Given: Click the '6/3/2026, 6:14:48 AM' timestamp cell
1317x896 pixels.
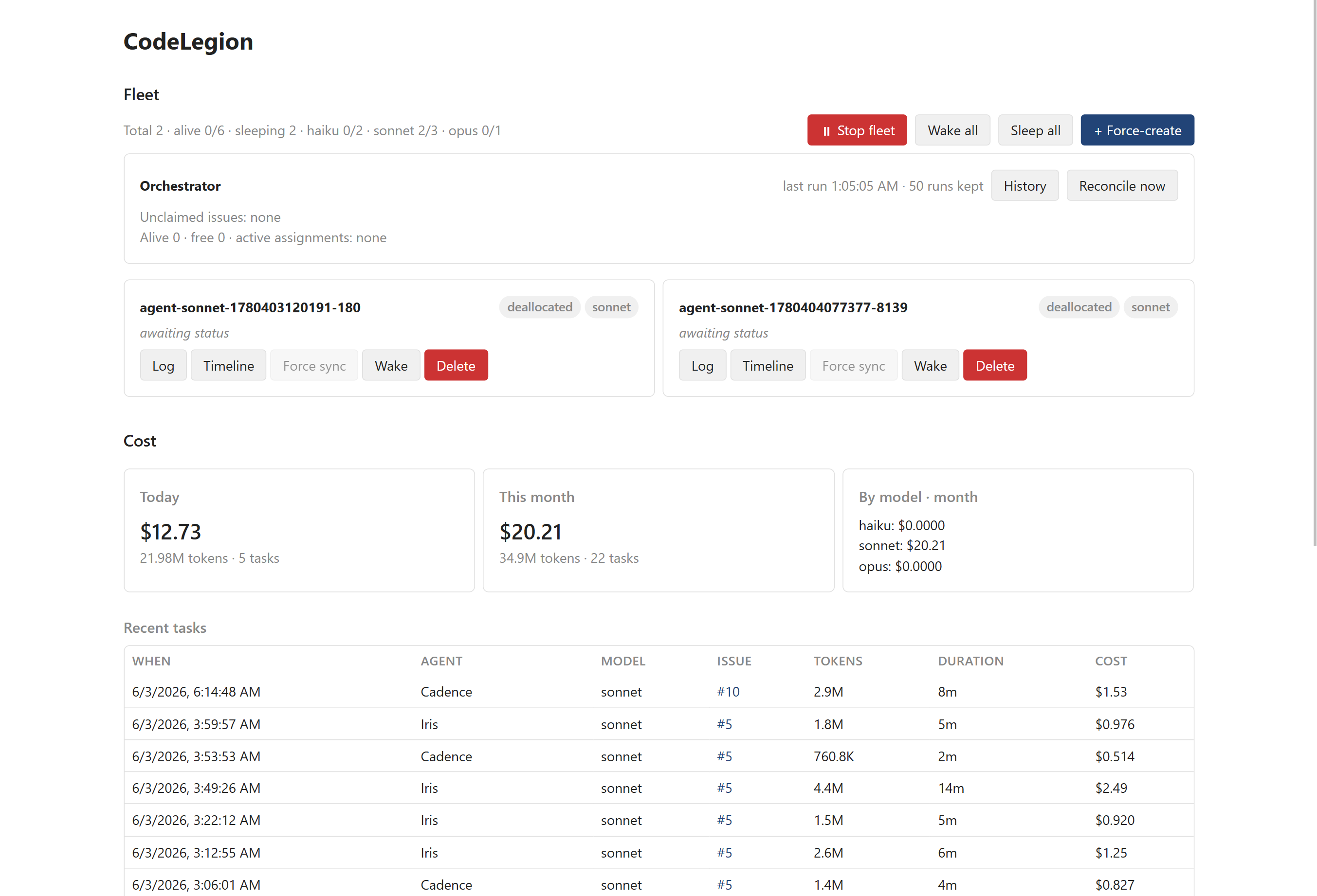Looking at the screenshot, I should coord(196,692).
